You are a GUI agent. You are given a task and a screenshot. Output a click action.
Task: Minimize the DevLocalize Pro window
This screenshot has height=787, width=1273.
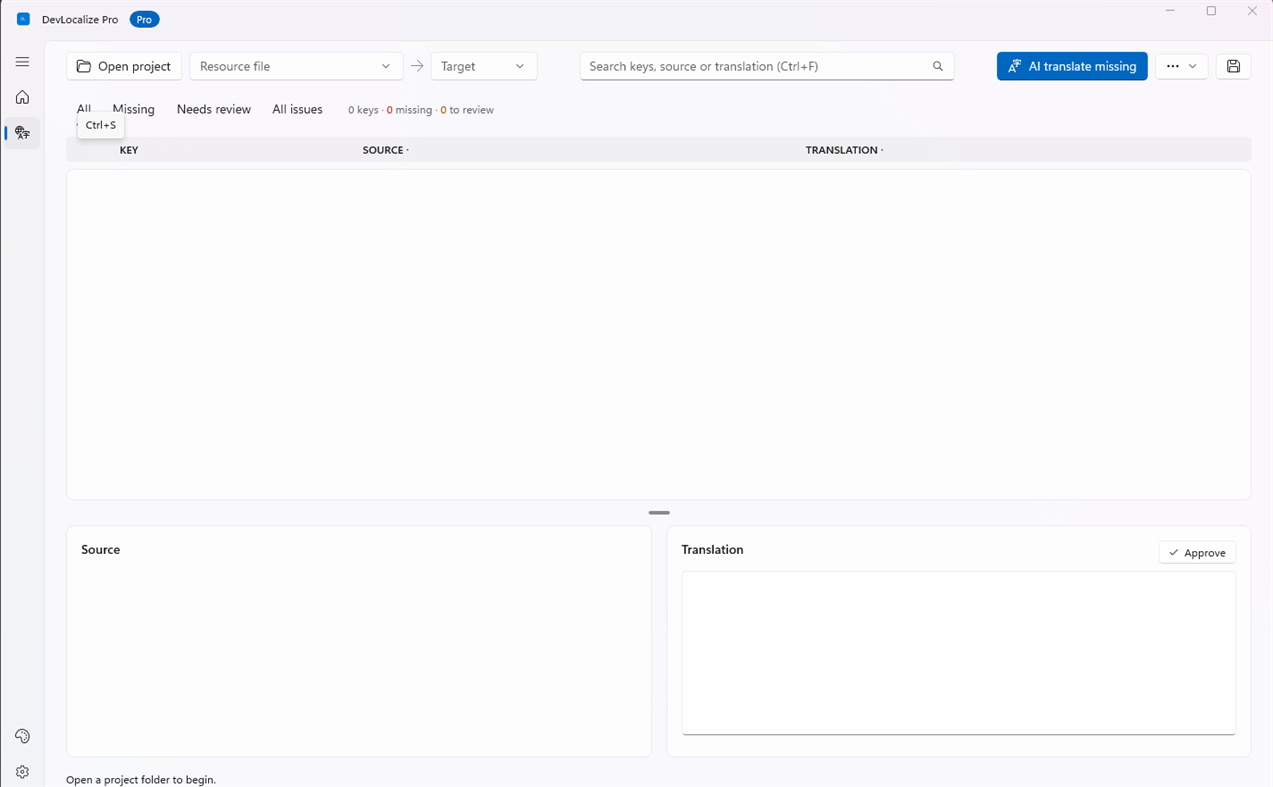tap(1170, 11)
